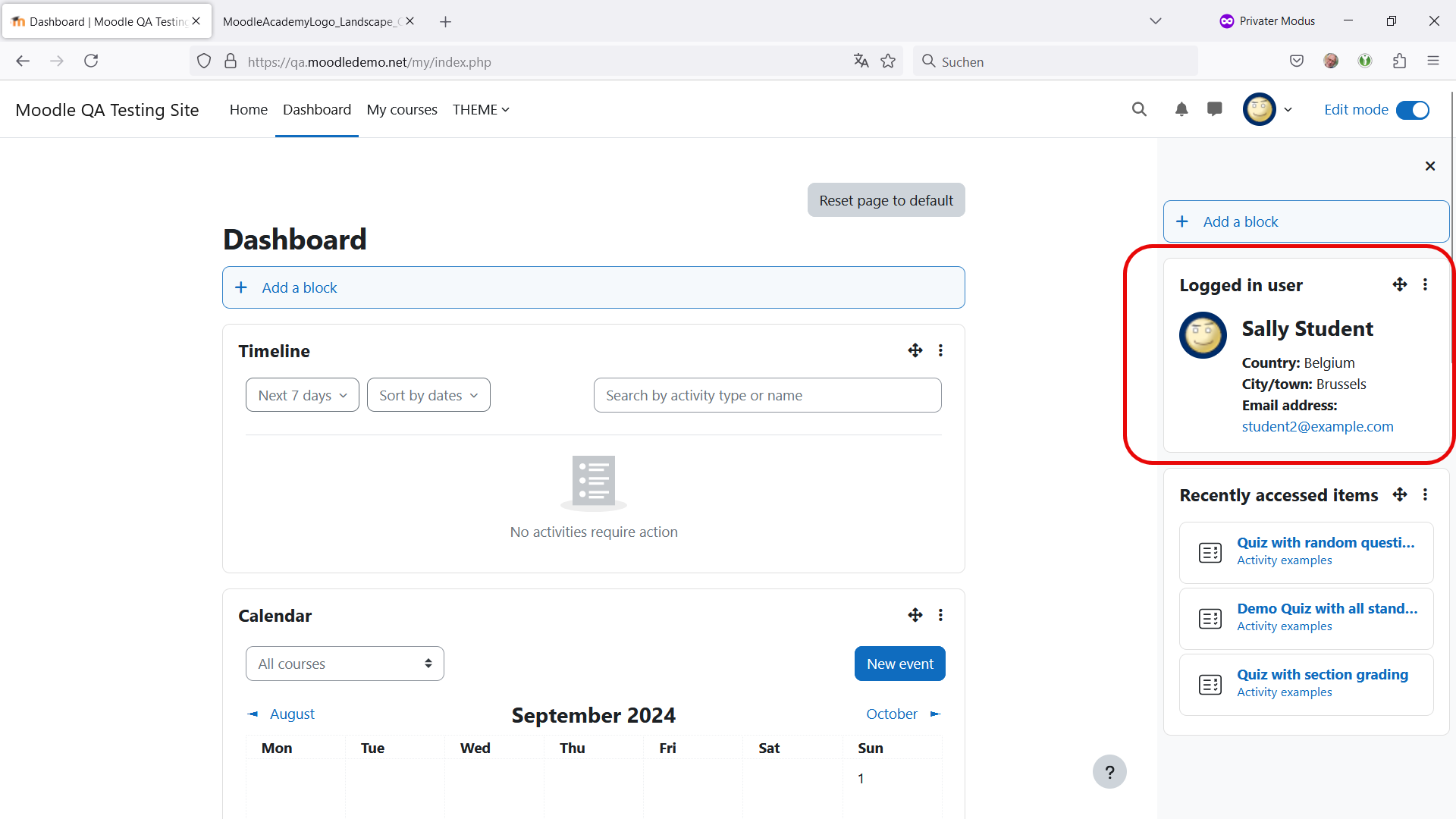Click the New event button
Image resolution: width=1456 pixels, height=819 pixels.
coord(900,664)
